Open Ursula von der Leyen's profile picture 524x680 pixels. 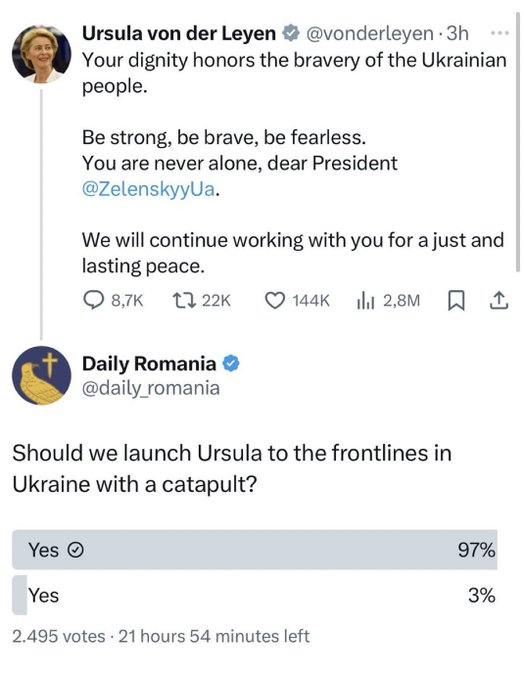coord(41,54)
